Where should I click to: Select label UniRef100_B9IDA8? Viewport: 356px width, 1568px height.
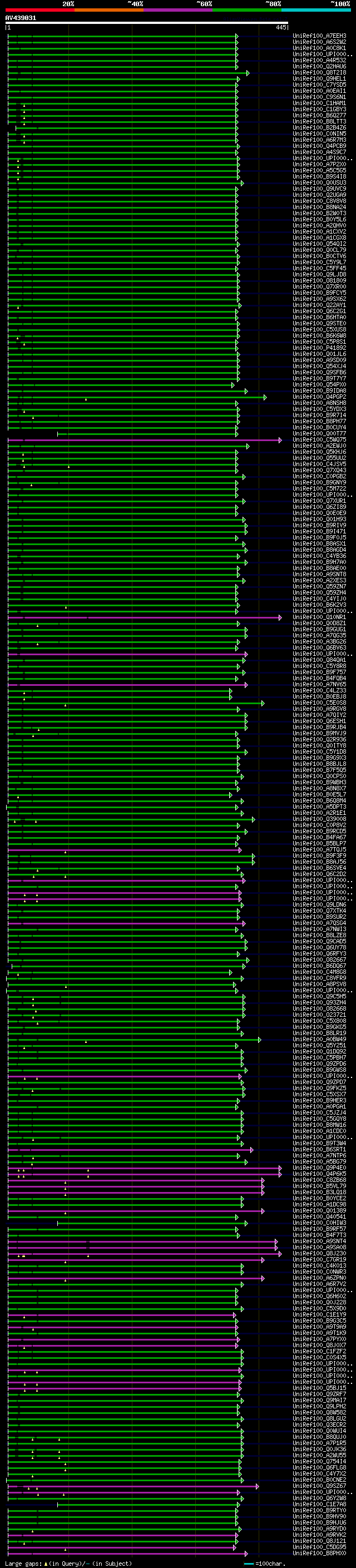[x=319, y=391]
